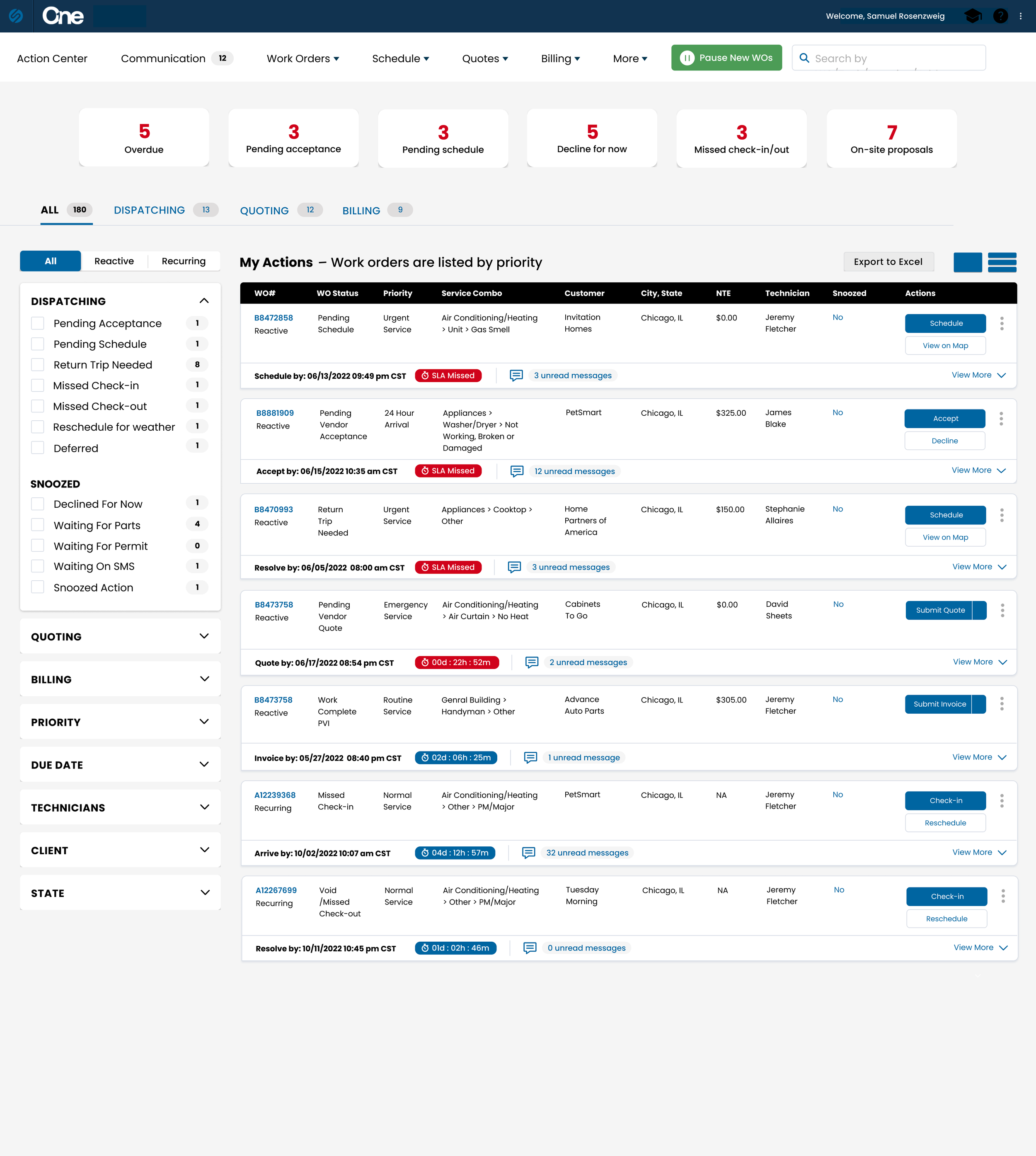The width and height of the screenshot is (1036, 1156).
Task: Open the graduation cap training icon
Action: click(972, 16)
